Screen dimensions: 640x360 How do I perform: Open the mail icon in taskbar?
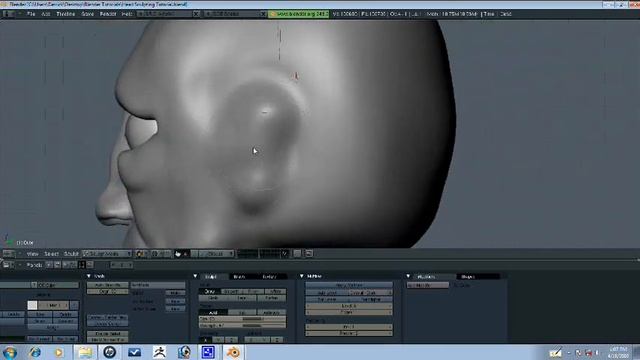tap(134, 352)
